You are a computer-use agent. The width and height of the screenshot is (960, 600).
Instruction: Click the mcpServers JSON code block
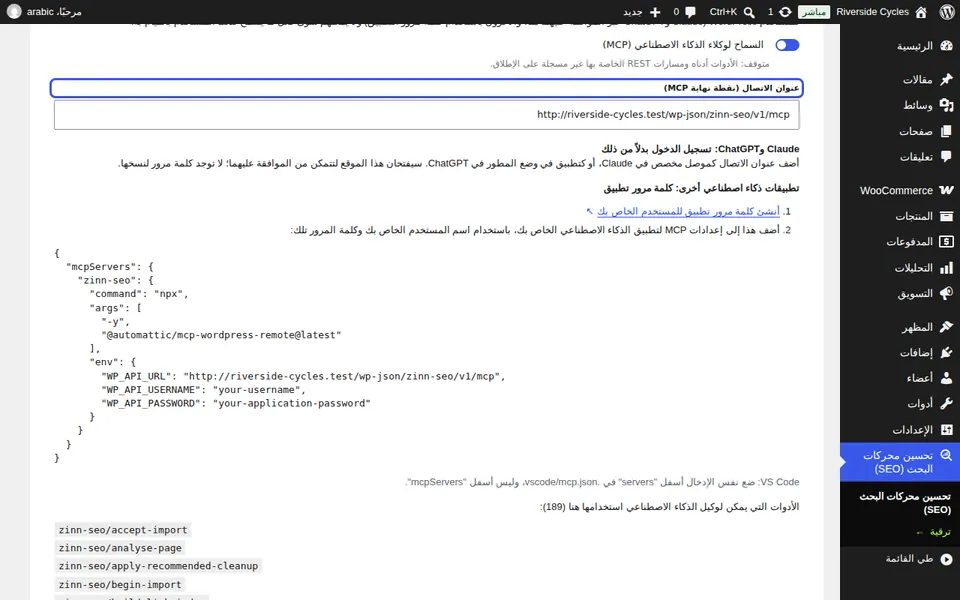427,355
